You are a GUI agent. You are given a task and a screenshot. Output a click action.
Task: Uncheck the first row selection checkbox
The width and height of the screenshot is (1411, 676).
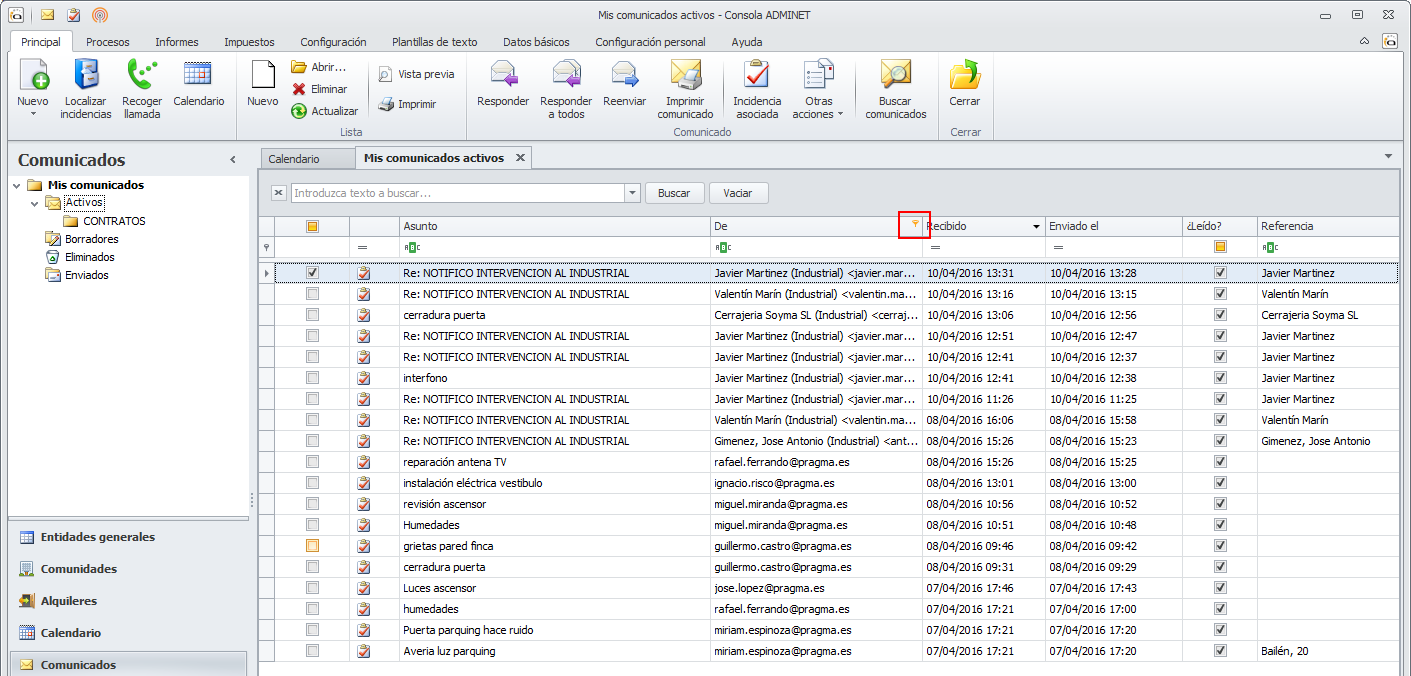pos(313,272)
